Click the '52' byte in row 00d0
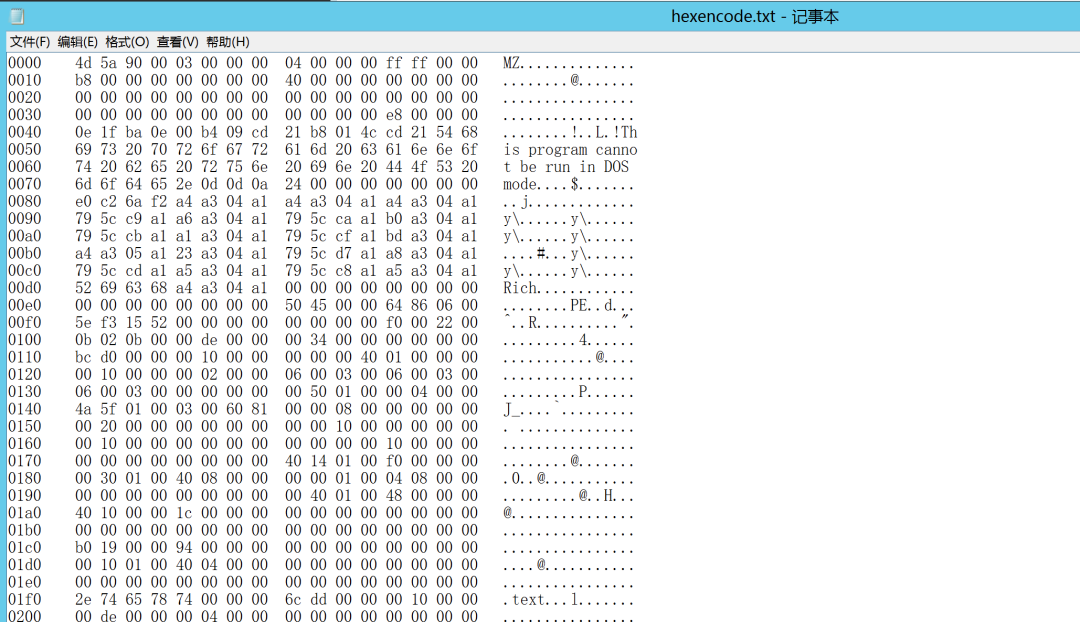This screenshot has height=622, width=1080. click(x=83, y=288)
